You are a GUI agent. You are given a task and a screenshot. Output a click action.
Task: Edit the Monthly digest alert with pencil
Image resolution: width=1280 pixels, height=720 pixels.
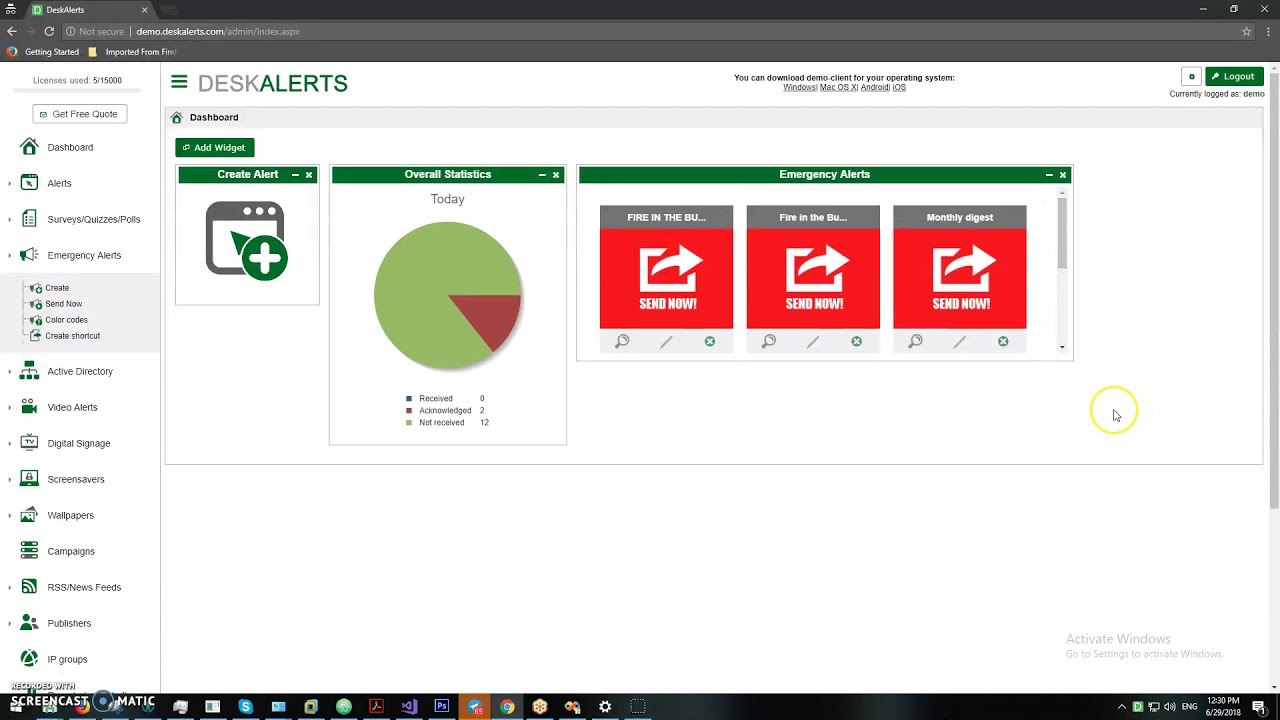click(x=959, y=341)
